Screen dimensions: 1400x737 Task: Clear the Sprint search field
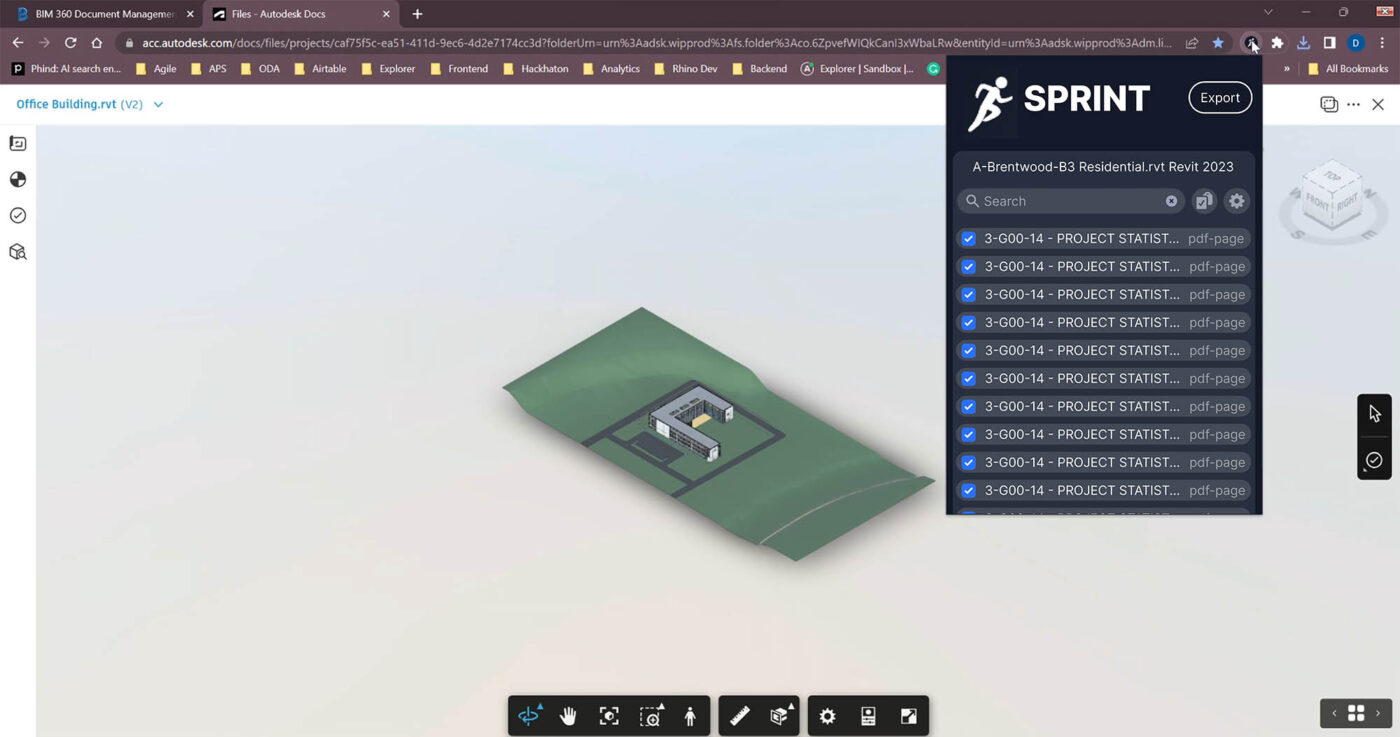point(1171,201)
